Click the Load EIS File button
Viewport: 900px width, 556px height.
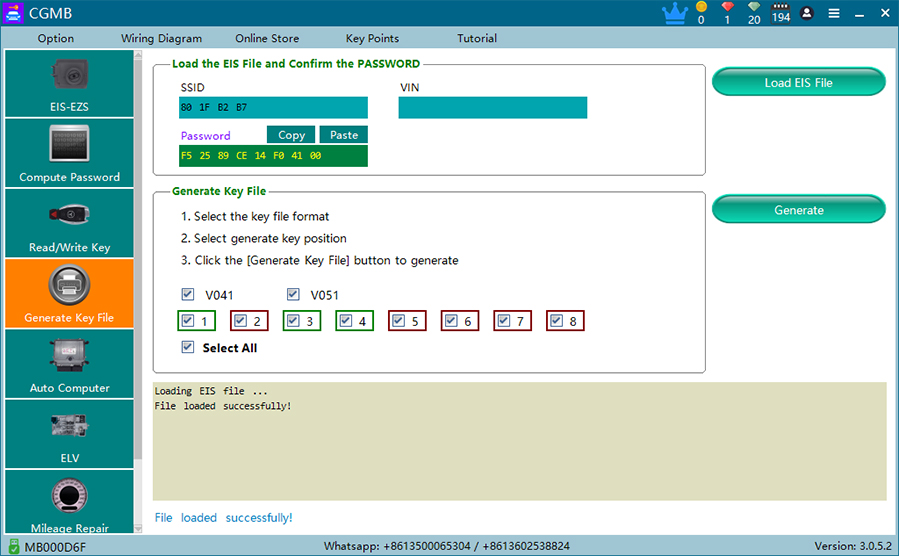[x=798, y=83]
